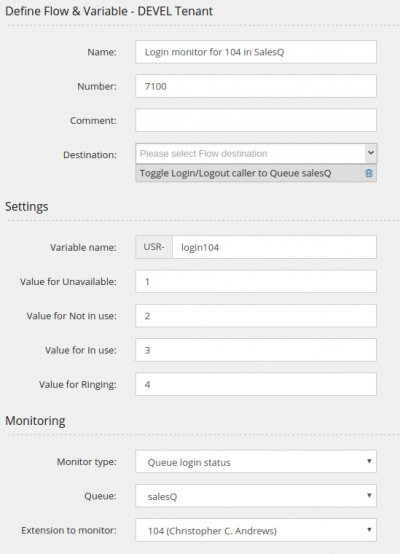Image resolution: width=400 pixels, height=554 pixels.
Task: Open the Flow destination dropdown arrow
Action: (x=371, y=153)
